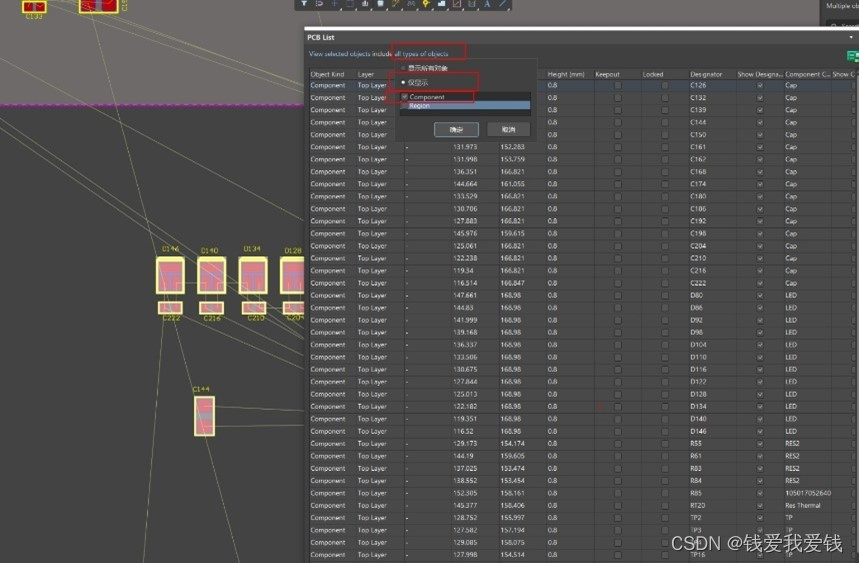Select component C144 footprint on canvas
Image resolution: width=859 pixels, height=563 pixels.
click(204, 416)
